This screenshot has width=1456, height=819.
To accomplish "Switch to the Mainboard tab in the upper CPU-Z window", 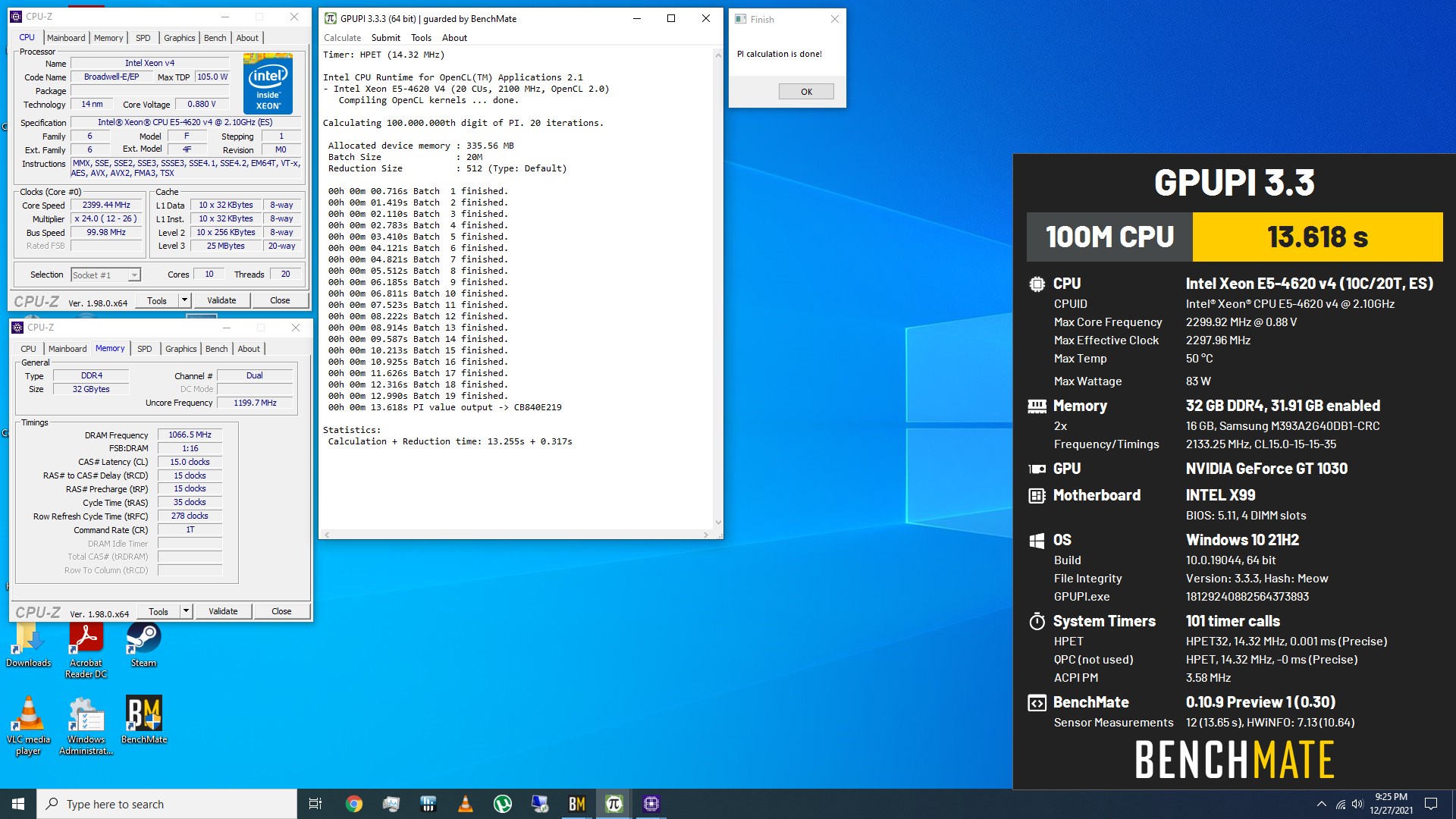I will (x=66, y=38).
